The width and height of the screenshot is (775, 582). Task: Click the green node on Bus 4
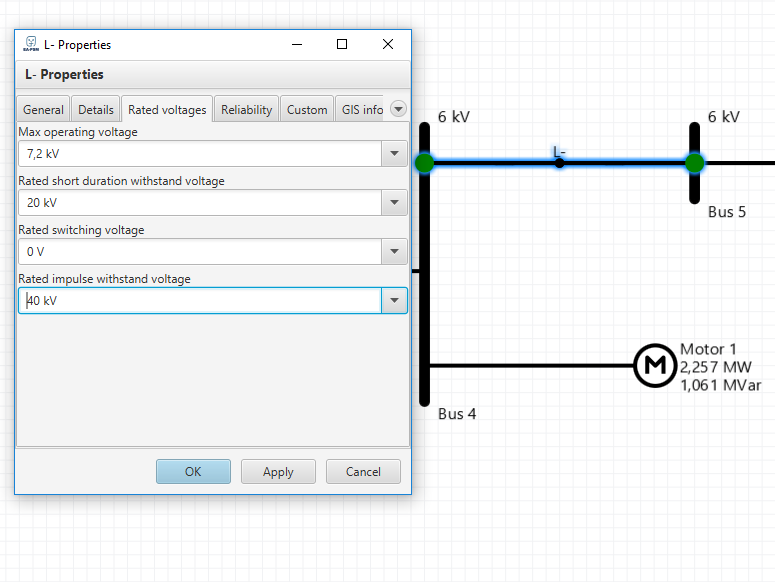point(424,163)
